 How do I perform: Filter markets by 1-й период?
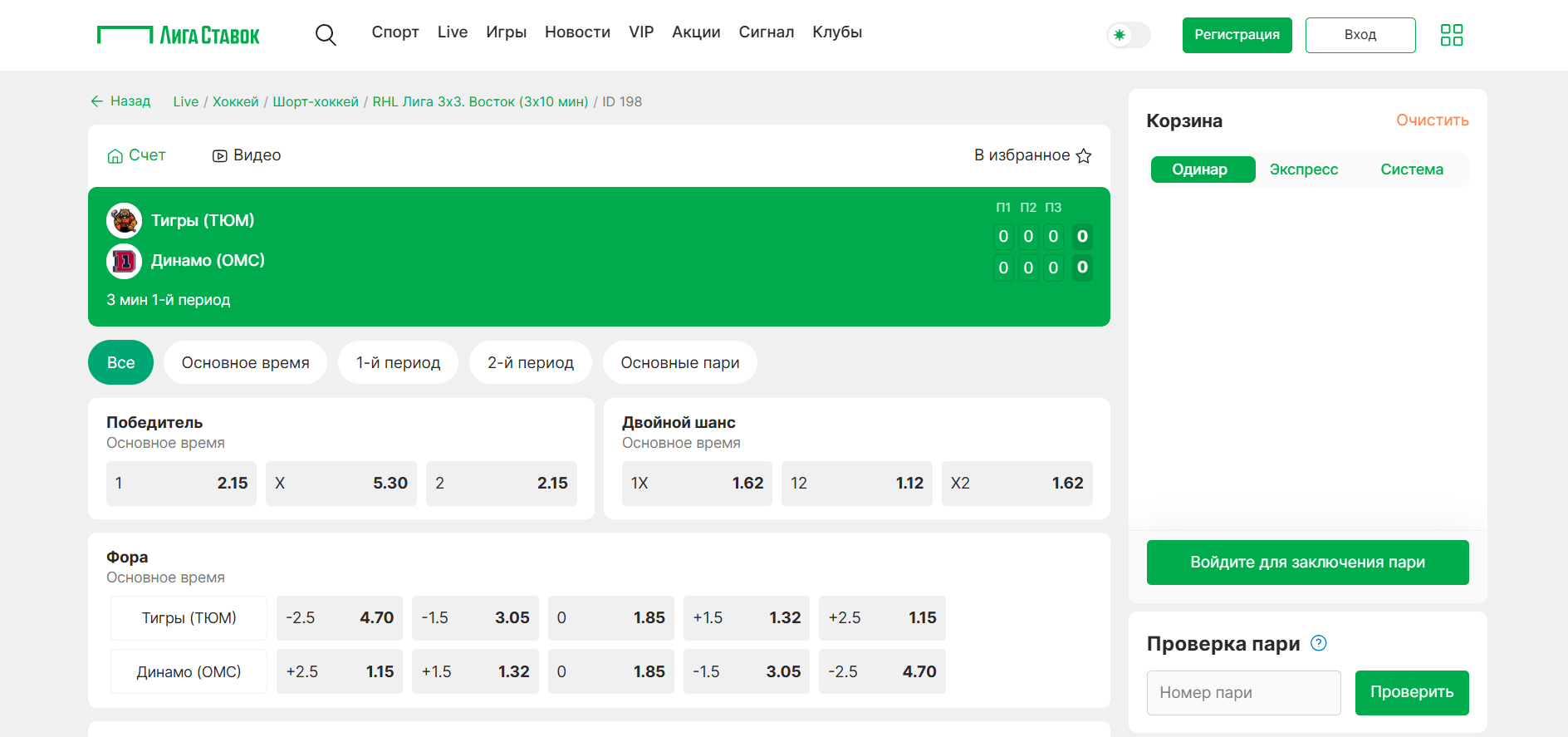pyautogui.click(x=398, y=363)
